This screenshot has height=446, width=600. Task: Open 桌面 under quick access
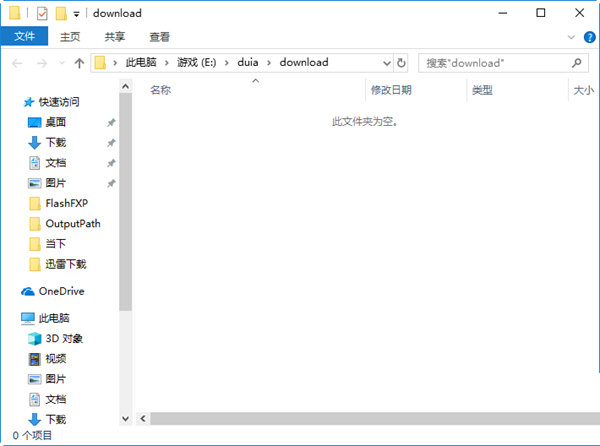56,122
